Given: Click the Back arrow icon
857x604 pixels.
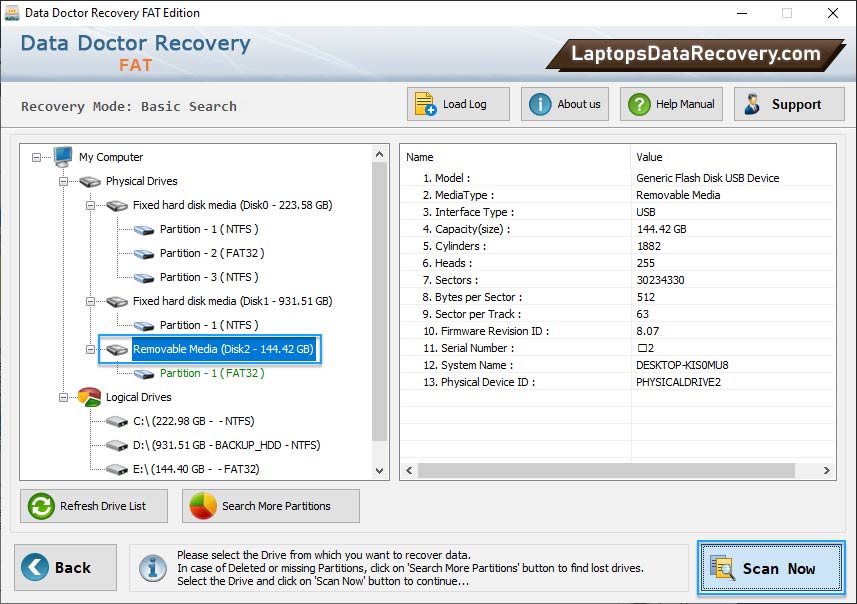Looking at the screenshot, I should 35,567.
